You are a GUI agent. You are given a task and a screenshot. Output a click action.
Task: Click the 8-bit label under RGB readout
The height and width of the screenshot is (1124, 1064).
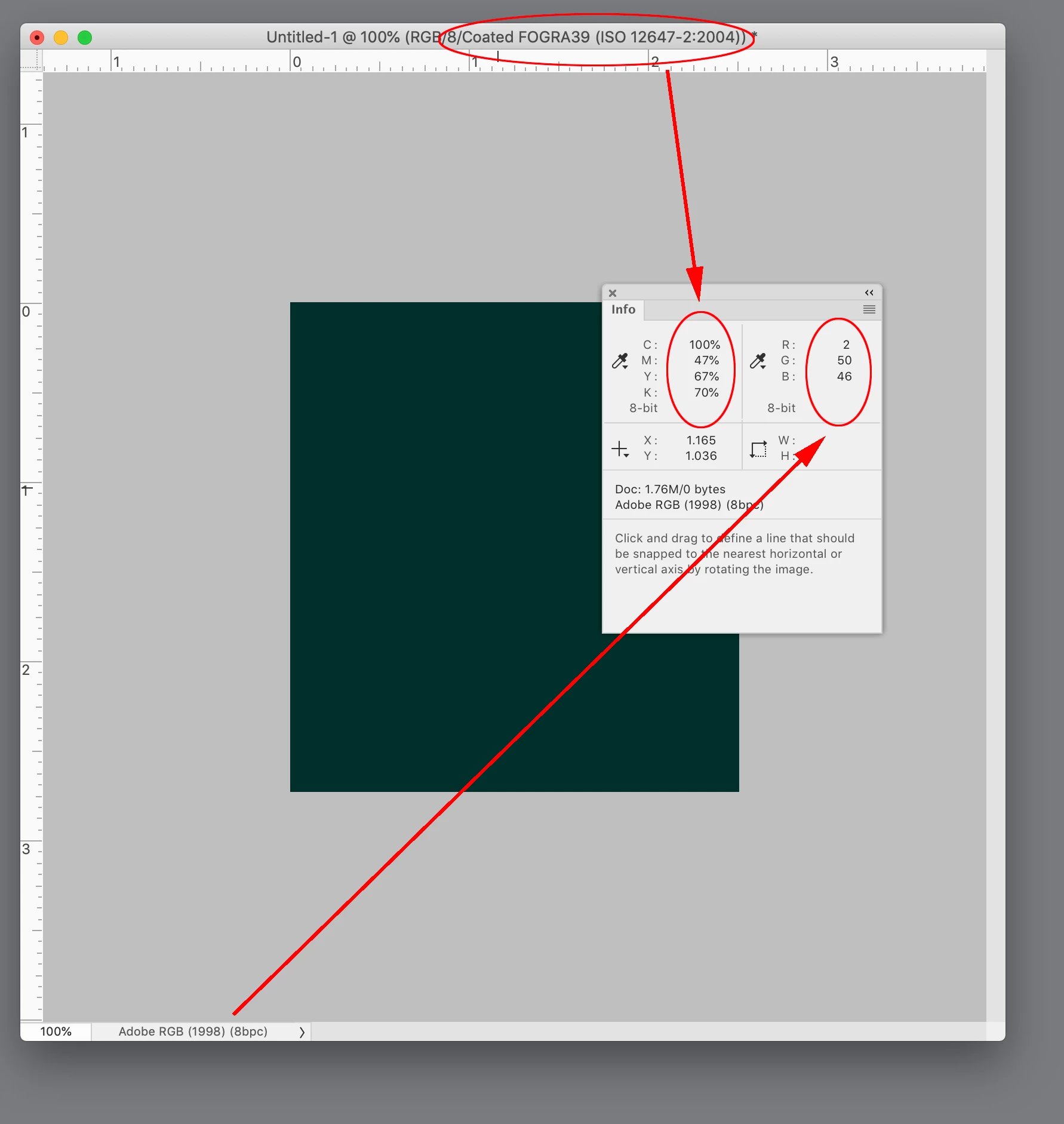[x=782, y=408]
